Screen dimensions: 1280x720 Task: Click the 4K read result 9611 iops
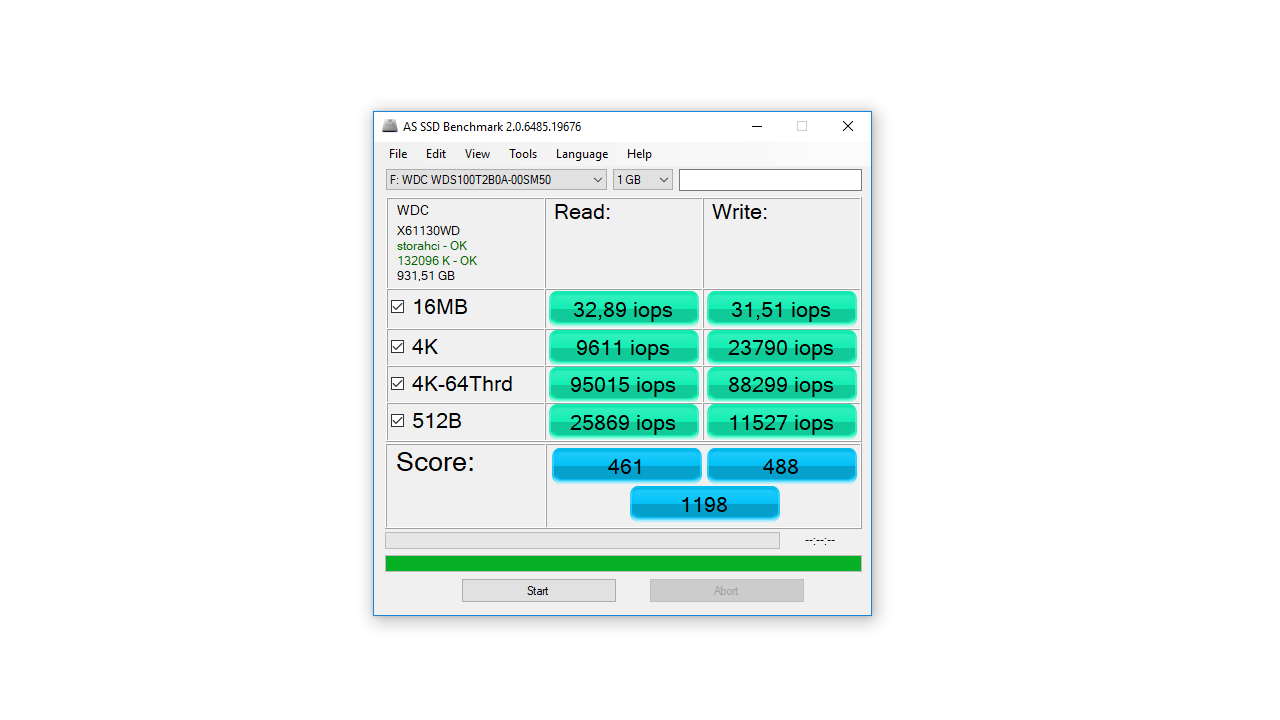(623, 347)
